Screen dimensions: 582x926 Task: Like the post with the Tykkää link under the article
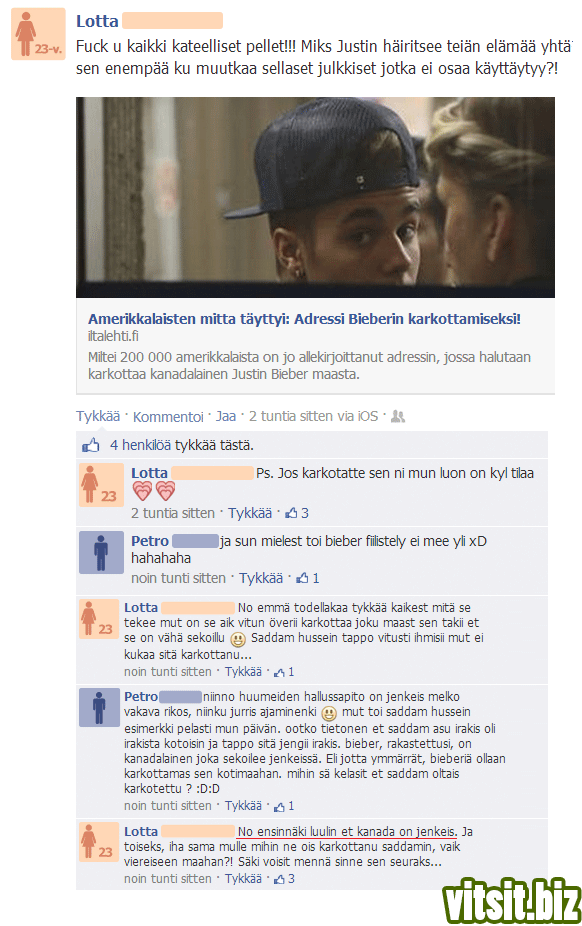[x=98, y=416]
